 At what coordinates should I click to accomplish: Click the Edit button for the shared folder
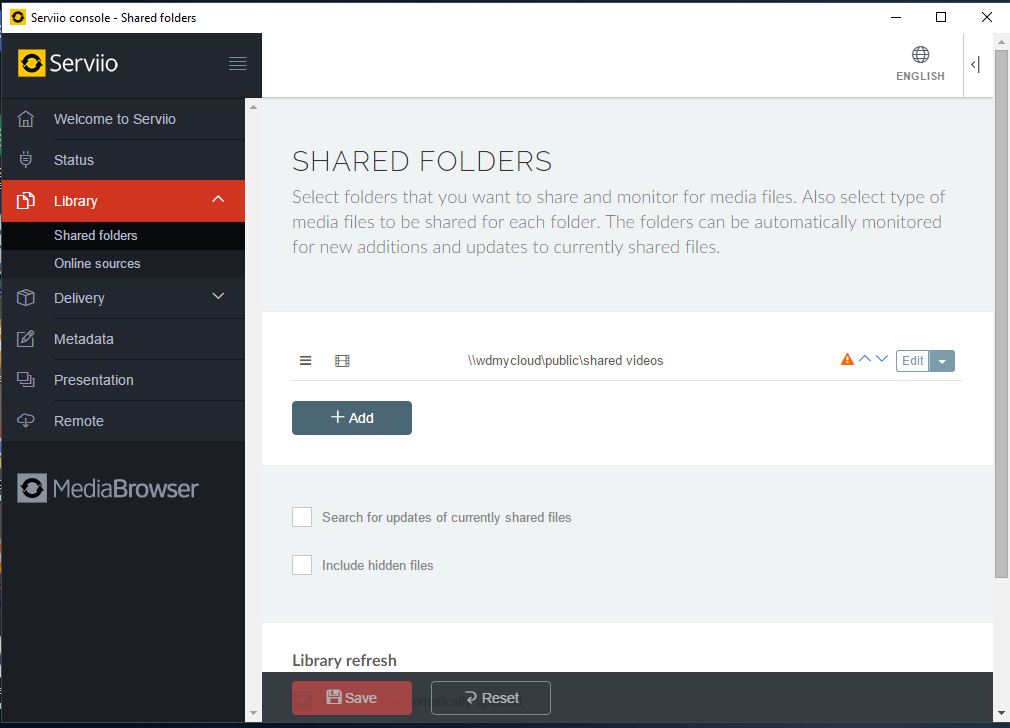point(912,361)
